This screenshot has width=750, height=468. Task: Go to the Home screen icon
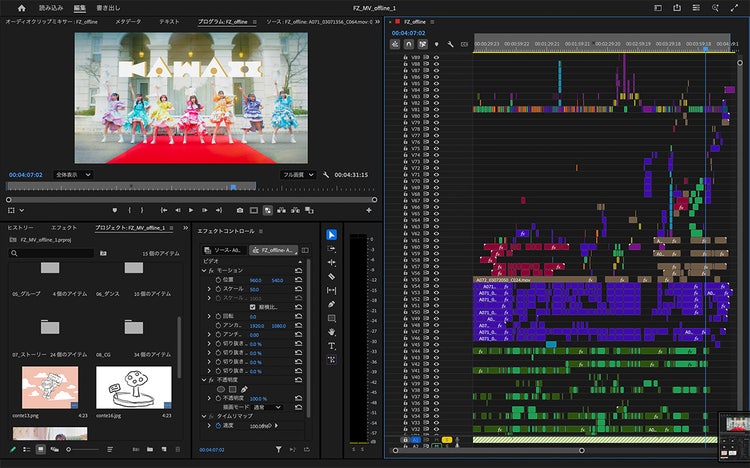[21, 8]
